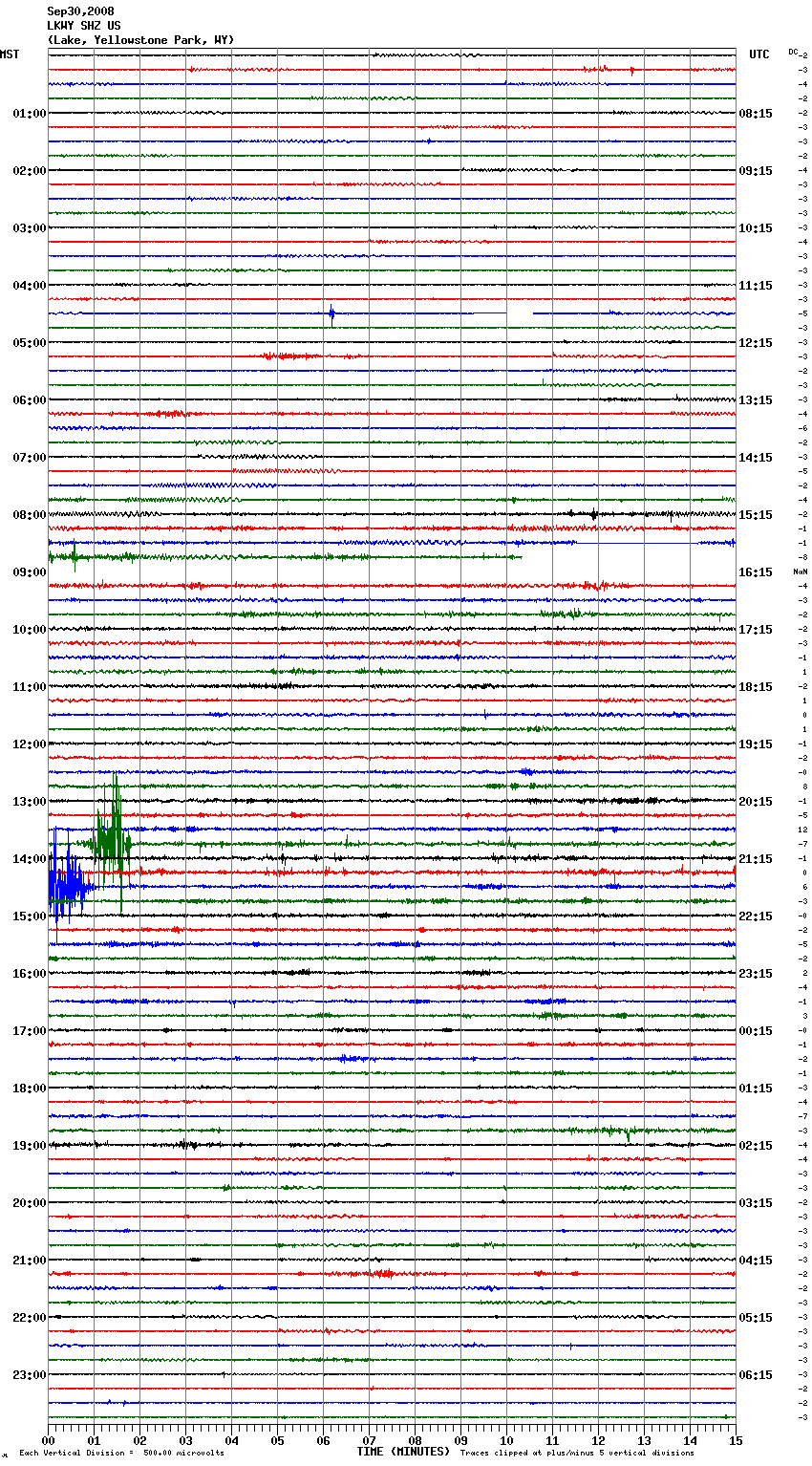Select the 09:15 UTC time label
The width and height of the screenshot is (812, 1466).
point(756,171)
